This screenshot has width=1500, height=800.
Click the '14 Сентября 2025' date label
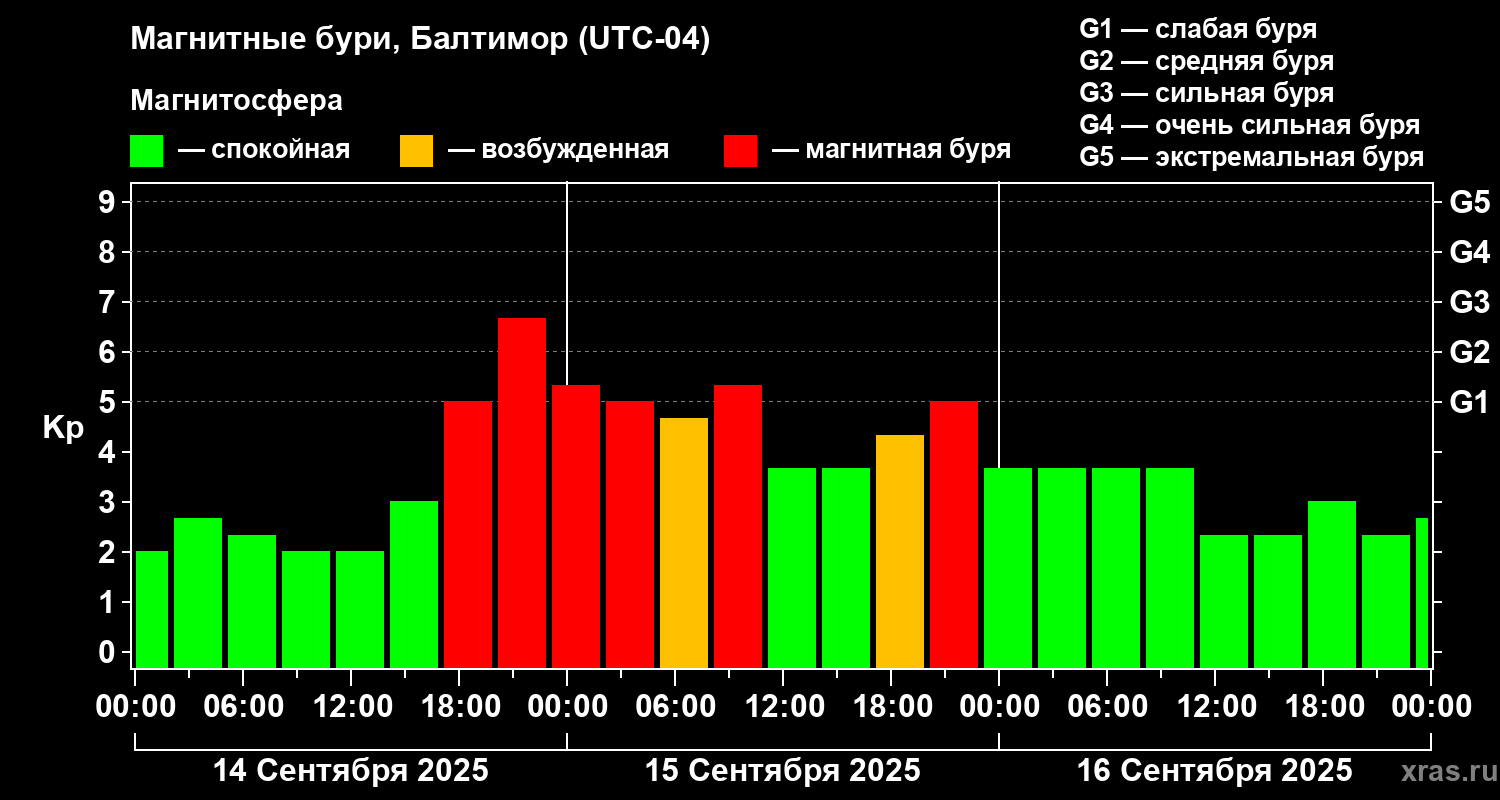(351, 771)
